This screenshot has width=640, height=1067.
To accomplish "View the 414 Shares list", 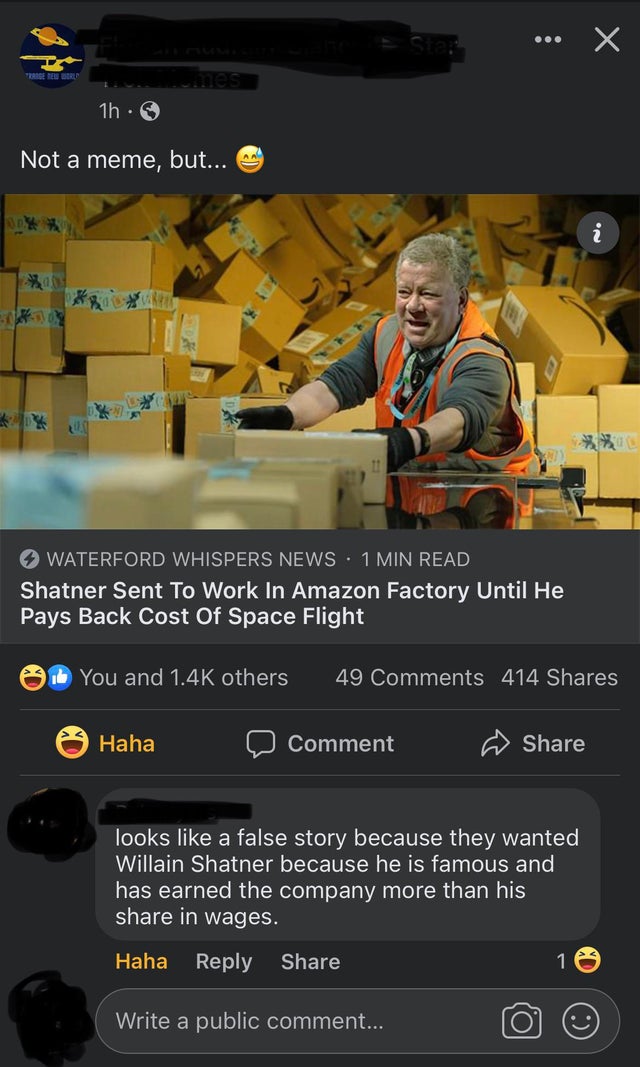I will pyautogui.click(x=559, y=678).
